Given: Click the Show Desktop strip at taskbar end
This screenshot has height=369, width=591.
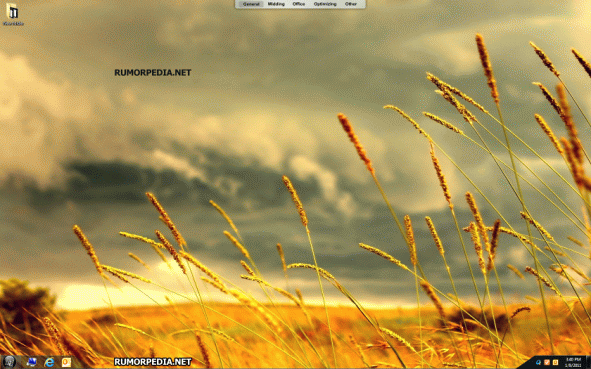Looking at the screenshot, I should click(588, 363).
